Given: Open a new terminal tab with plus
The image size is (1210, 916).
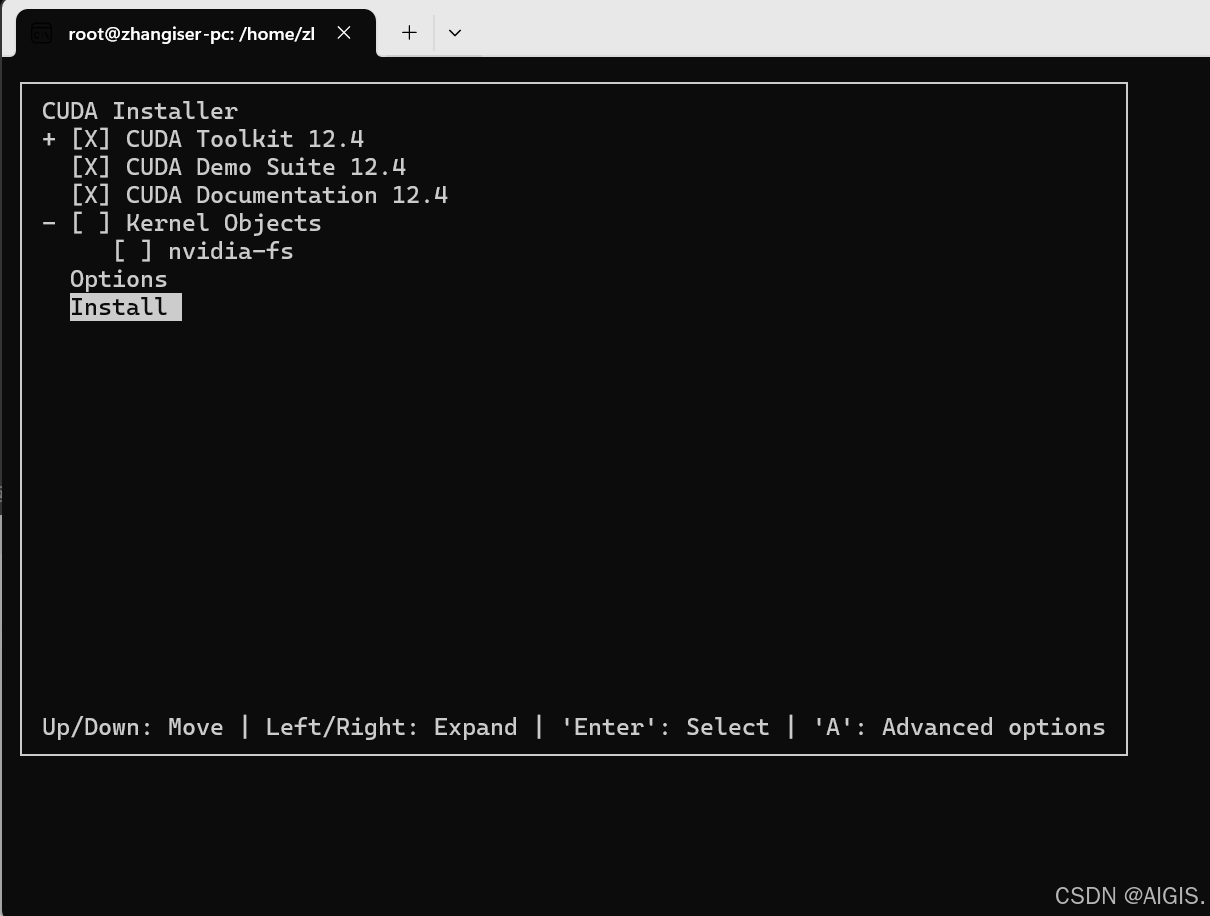Looking at the screenshot, I should pyautogui.click(x=409, y=33).
